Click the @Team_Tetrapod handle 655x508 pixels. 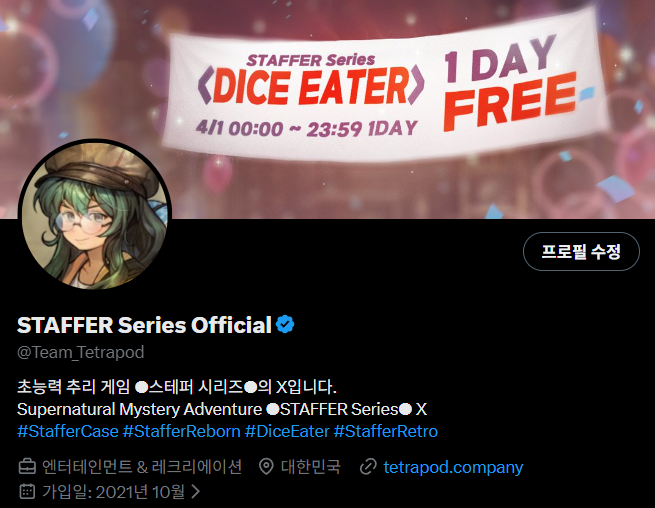pos(81,353)
